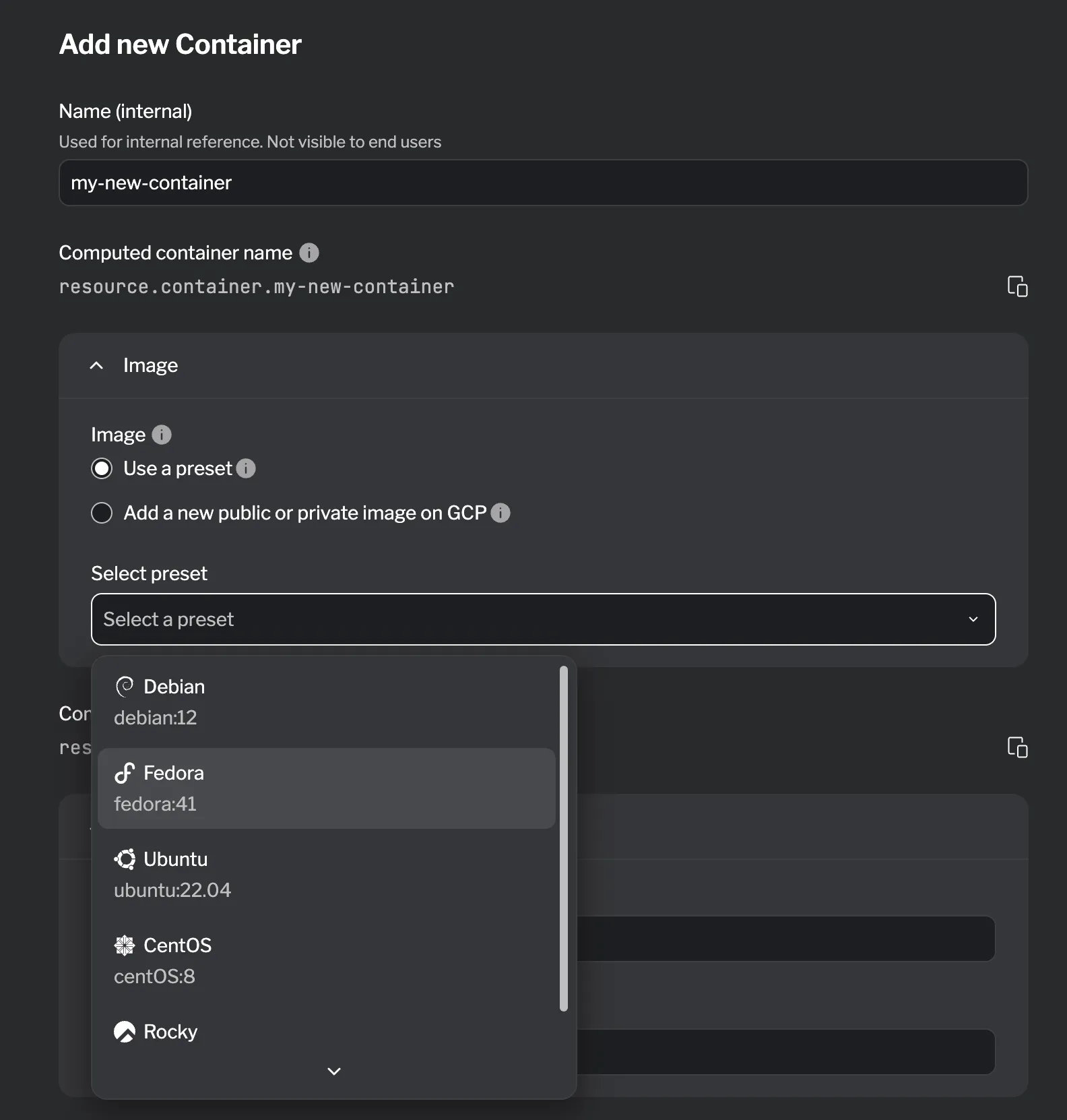Choose the Fedora fedora:41 preset

pos(327,788)
